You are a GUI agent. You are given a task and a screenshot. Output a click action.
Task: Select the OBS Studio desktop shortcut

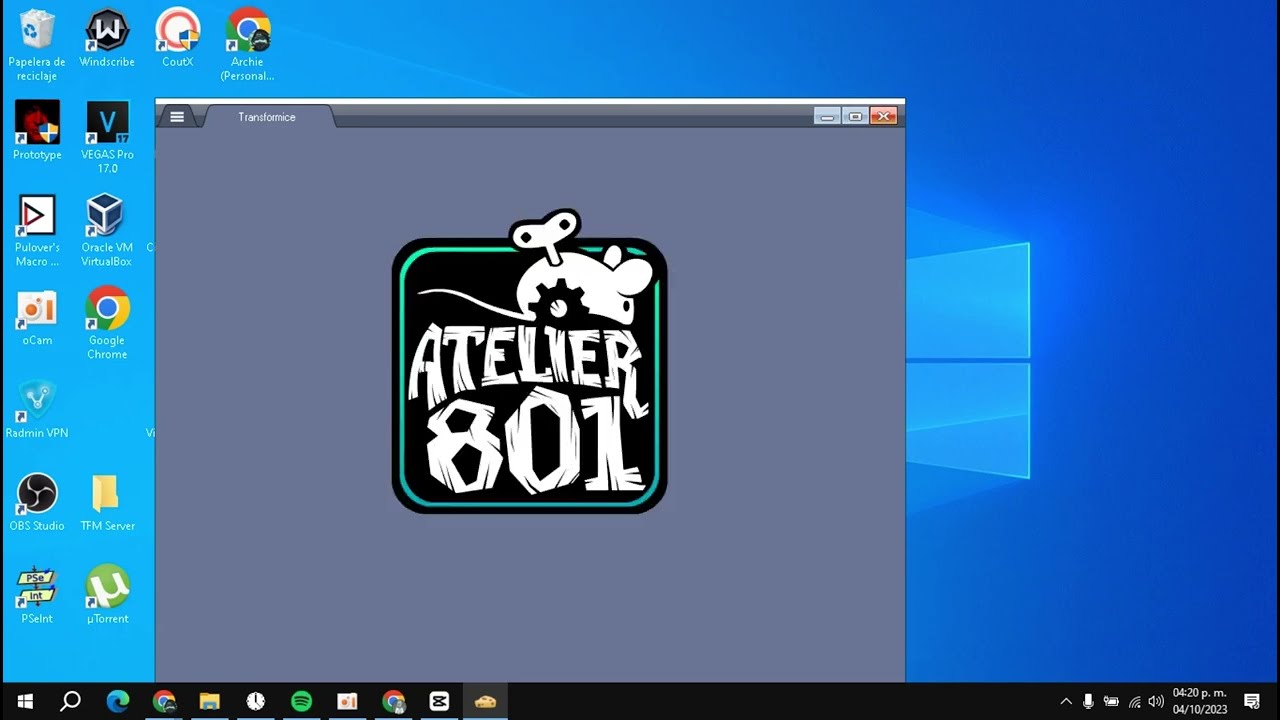(x=37, y=503)
